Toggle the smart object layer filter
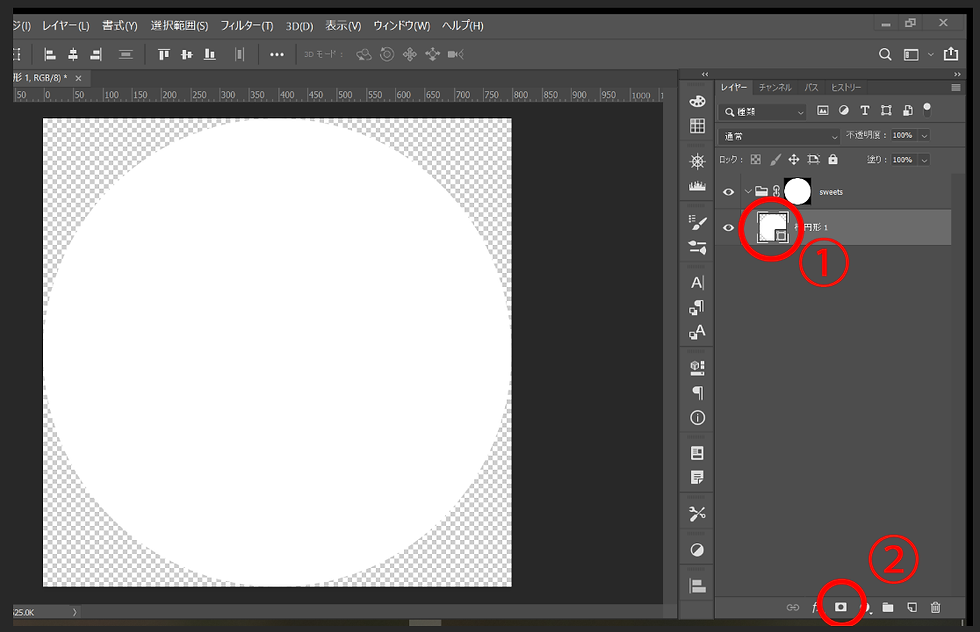 (x=908, y=111)
